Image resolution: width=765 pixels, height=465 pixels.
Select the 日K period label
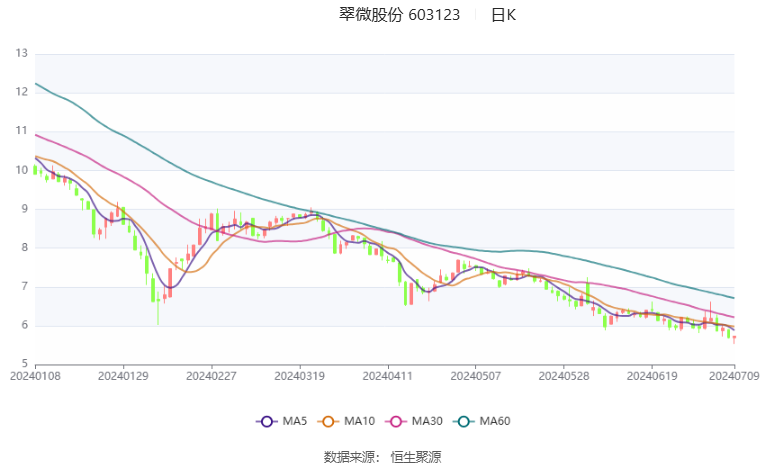[504, 15]
